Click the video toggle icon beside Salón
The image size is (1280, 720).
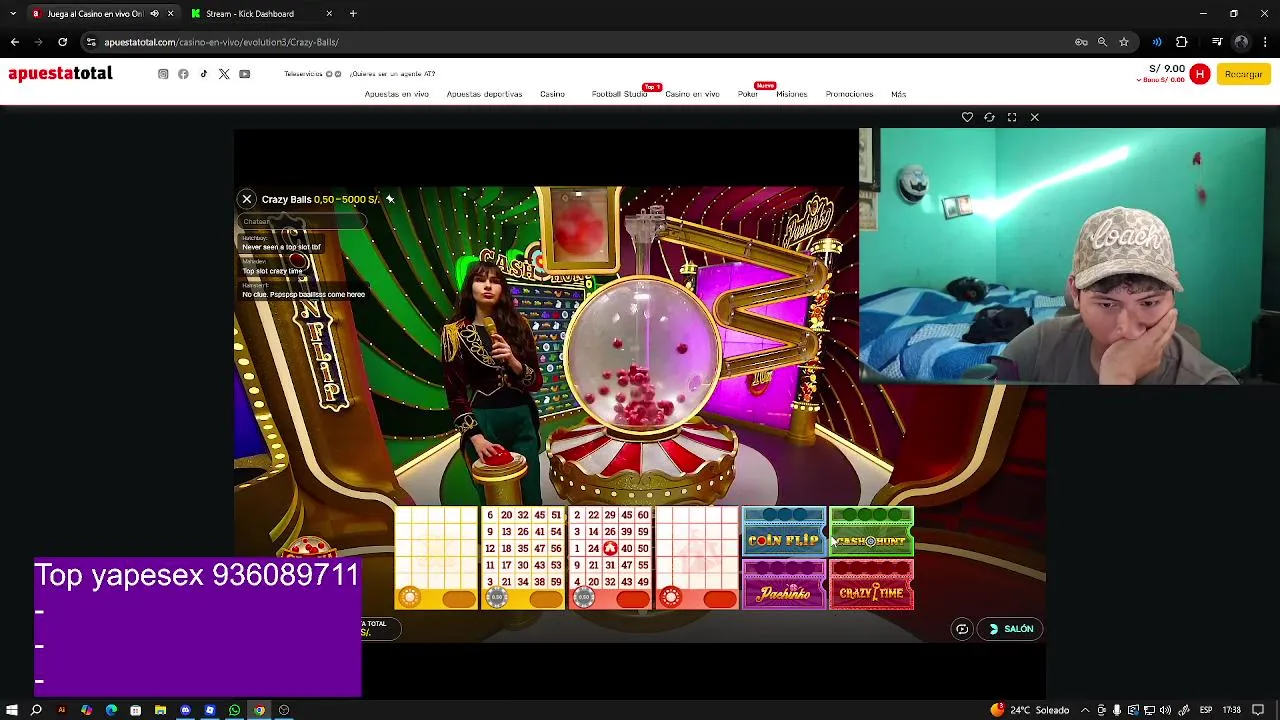pyautogui.click(x=962, y=629)
